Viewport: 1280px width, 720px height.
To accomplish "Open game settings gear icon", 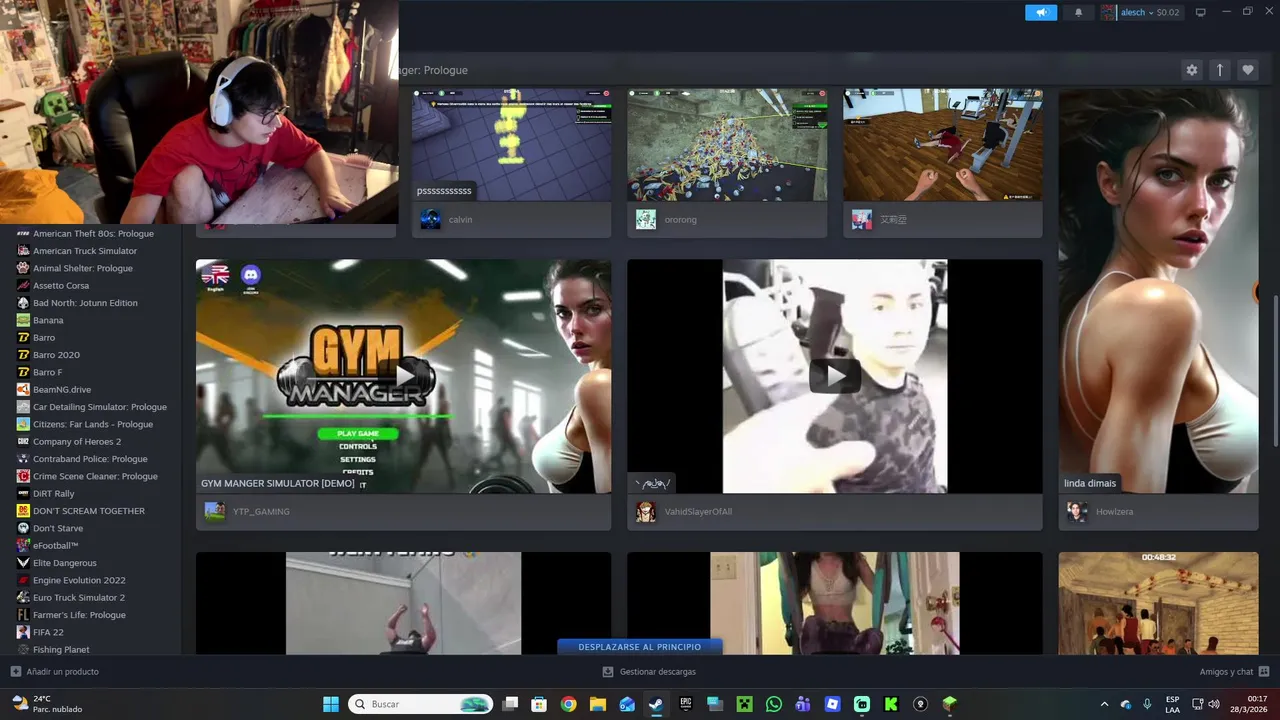I will point(1191,70).
